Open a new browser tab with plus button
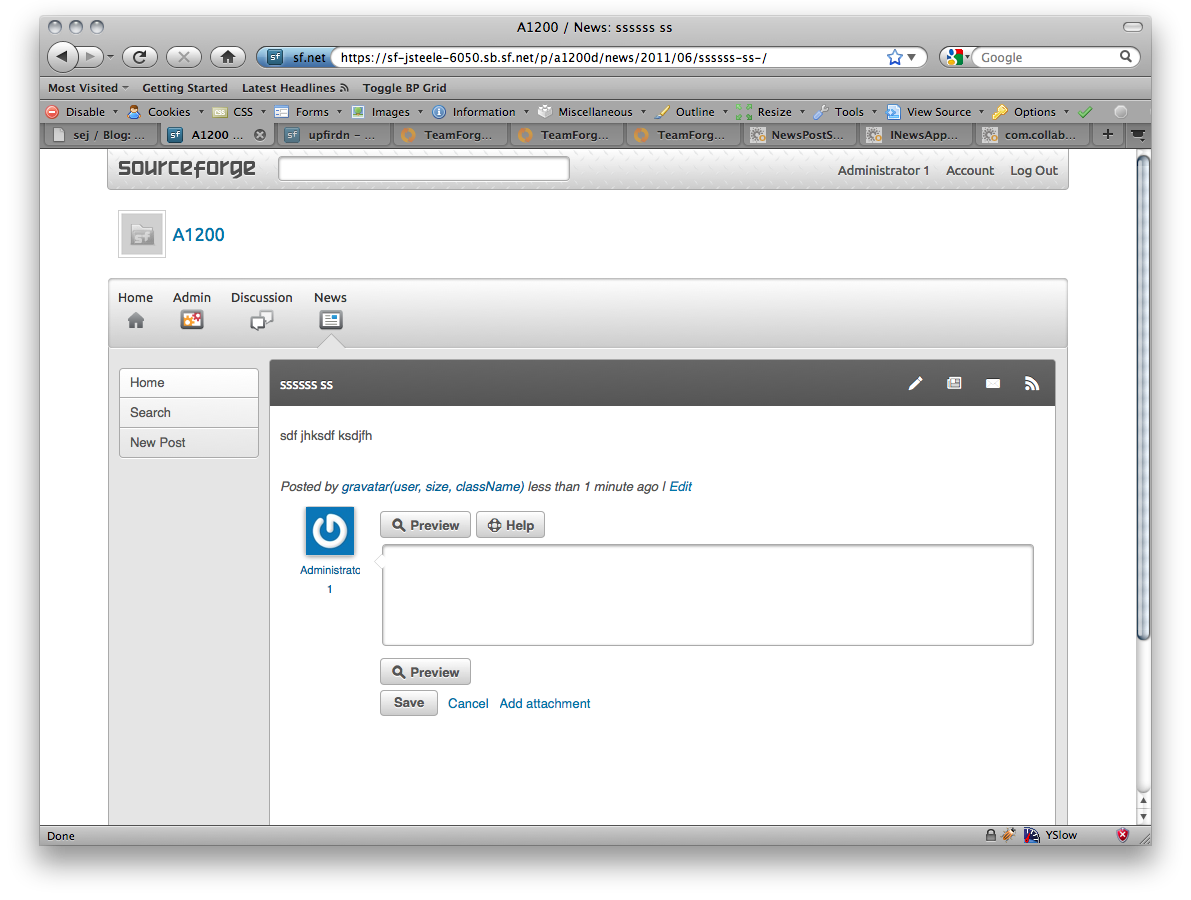The width and height of the screenshot is (1191, 900). pos(1107,134)
